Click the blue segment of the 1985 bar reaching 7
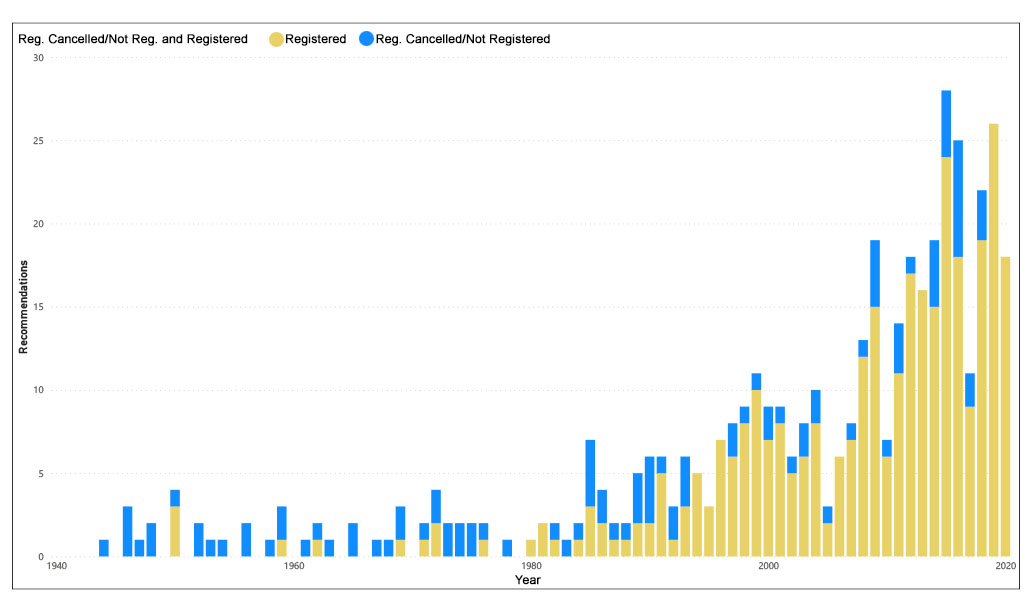The height and width of the screenshot is (612, 1032). coord(590,473)
